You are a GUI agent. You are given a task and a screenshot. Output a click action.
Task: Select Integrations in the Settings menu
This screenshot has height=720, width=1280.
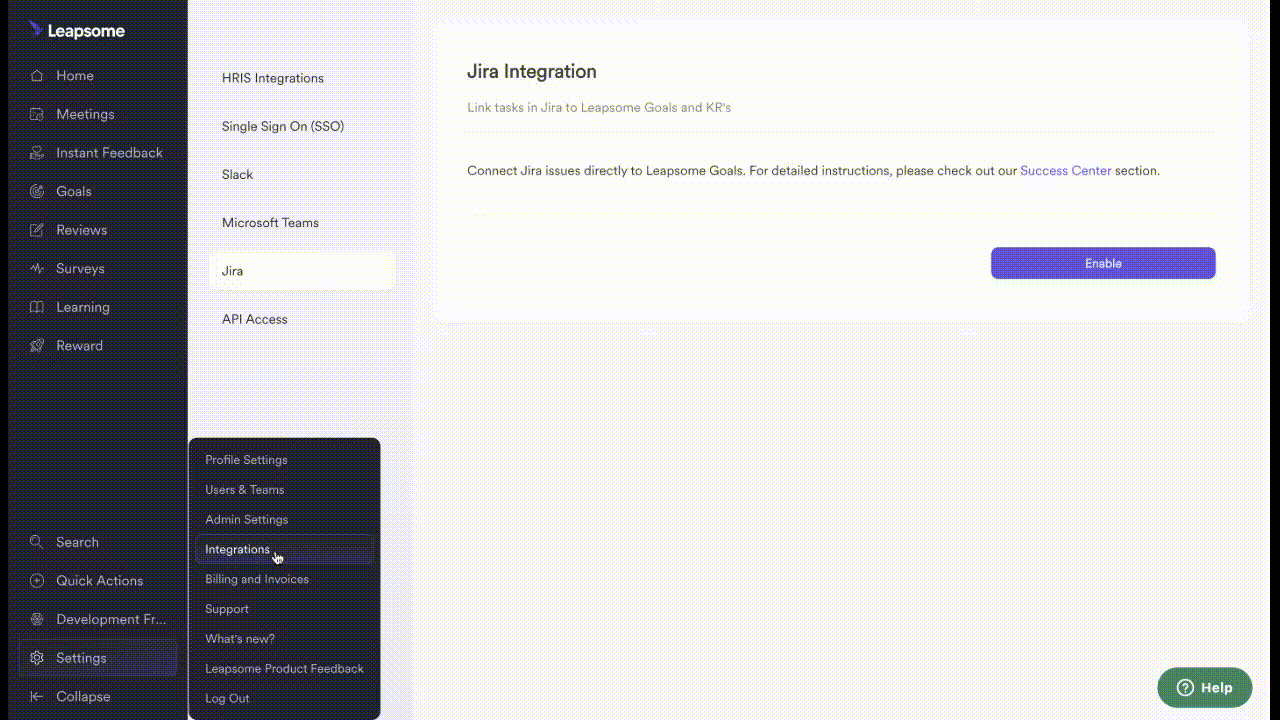coord(237,549)
